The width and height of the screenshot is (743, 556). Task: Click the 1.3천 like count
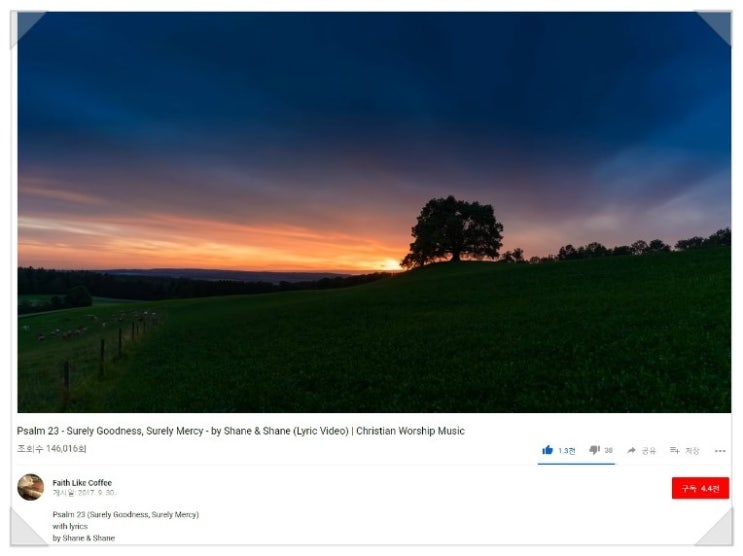pyautogui.click(x=567, y=450)
